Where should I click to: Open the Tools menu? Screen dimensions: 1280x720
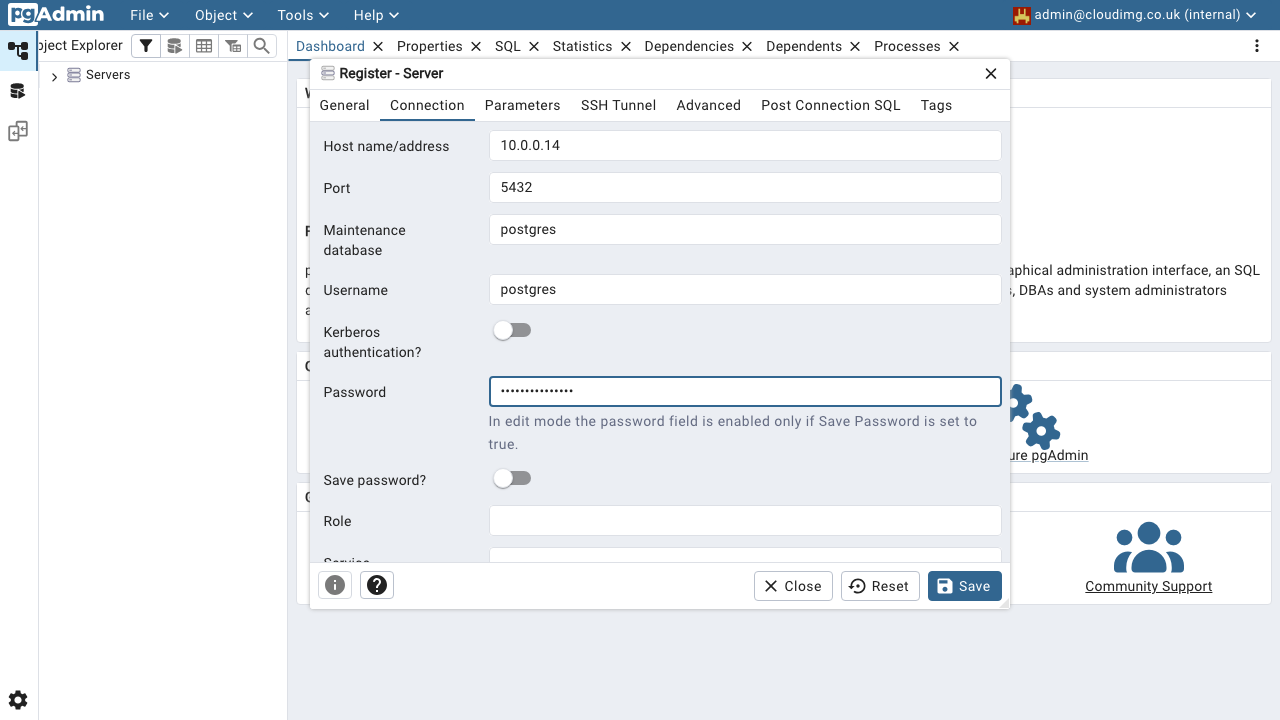click(304, 15)
